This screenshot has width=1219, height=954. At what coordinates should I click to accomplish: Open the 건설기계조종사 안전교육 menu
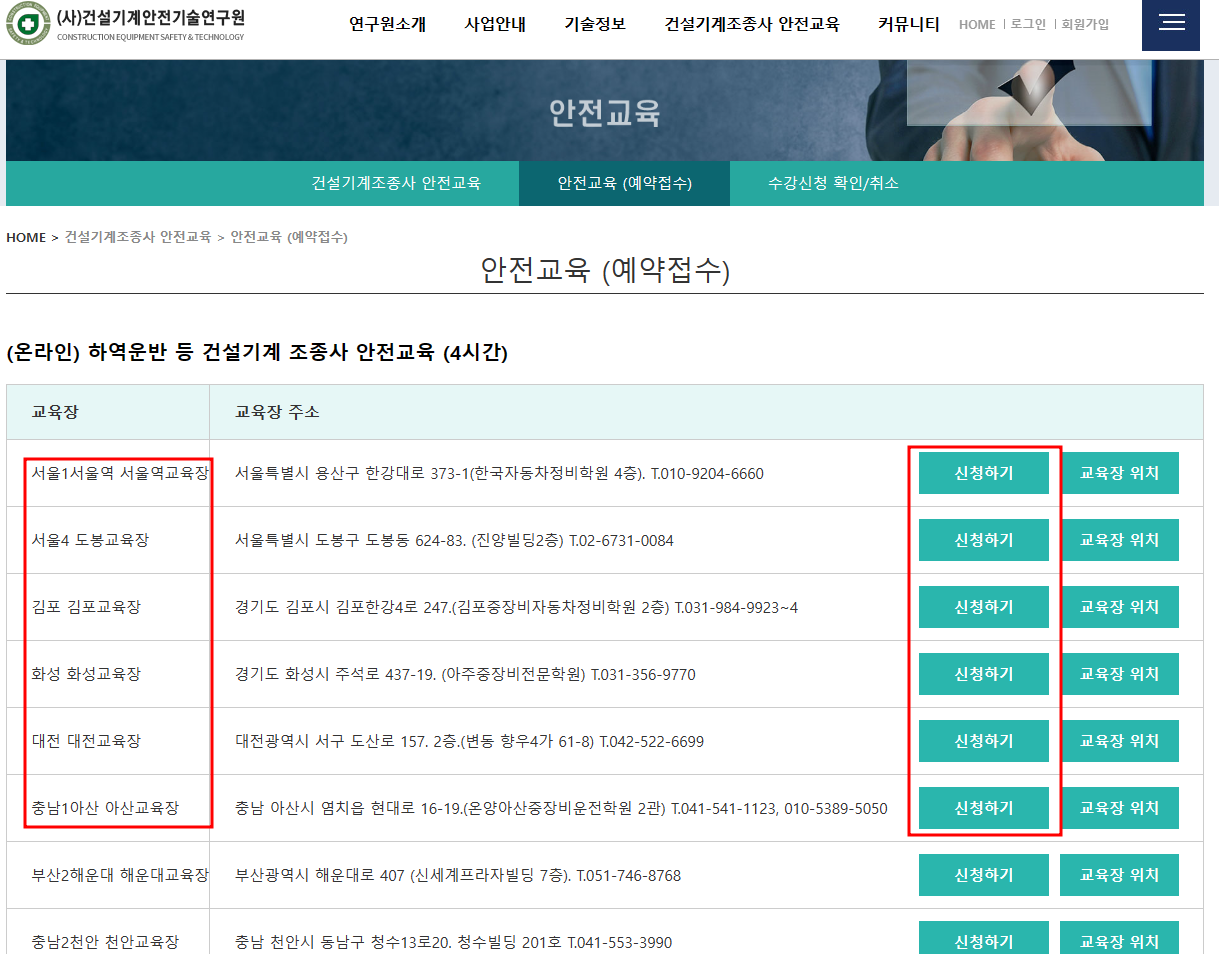753,25
